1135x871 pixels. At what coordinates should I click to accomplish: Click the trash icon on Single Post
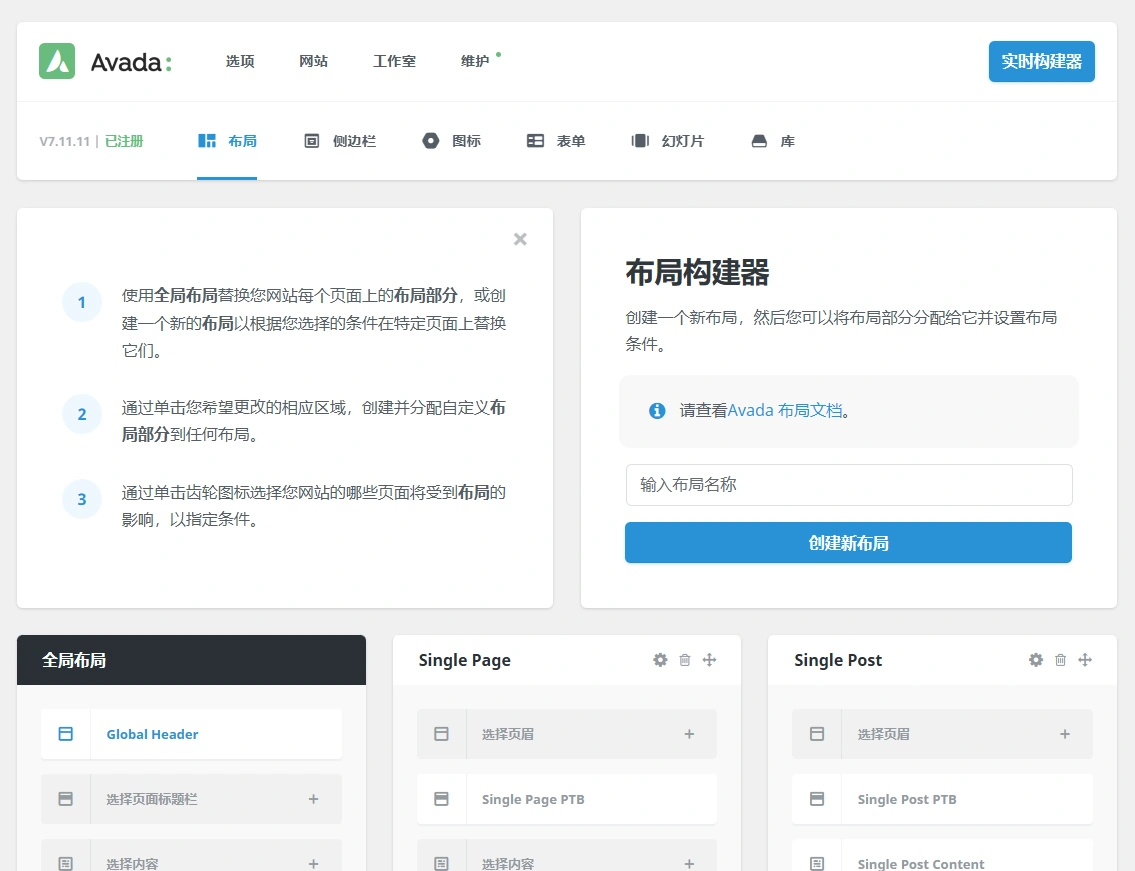tap(1060, 660)
